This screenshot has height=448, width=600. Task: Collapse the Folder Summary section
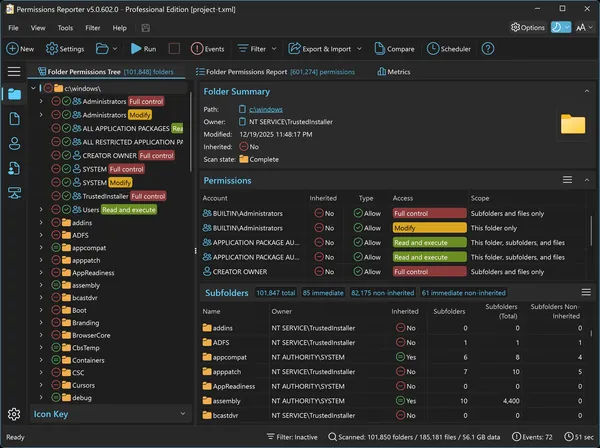(x=587, y=91)
